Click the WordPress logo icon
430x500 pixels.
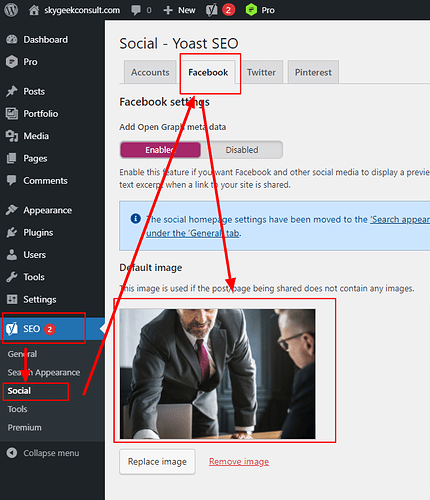(11, 10)
